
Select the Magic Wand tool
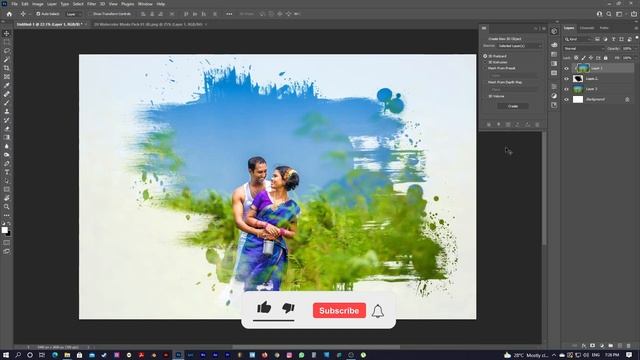point(7,60)
